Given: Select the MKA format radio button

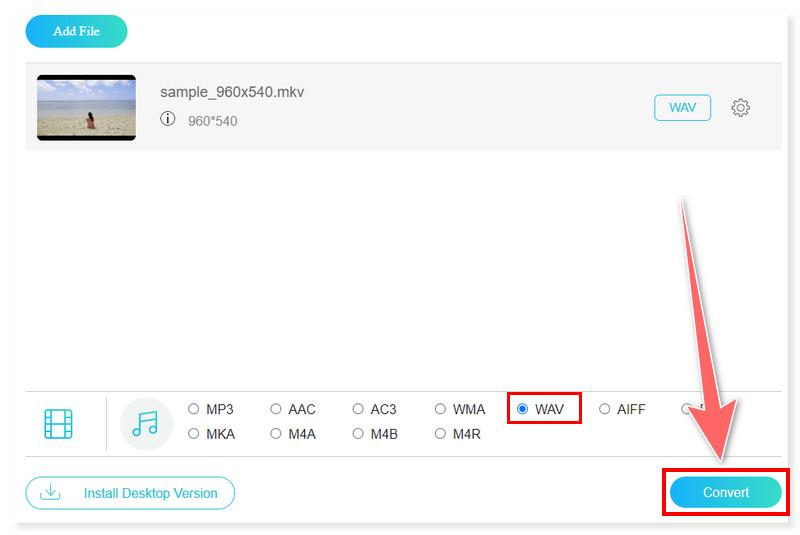Looking at the screenshot, I should pos(193,434).
